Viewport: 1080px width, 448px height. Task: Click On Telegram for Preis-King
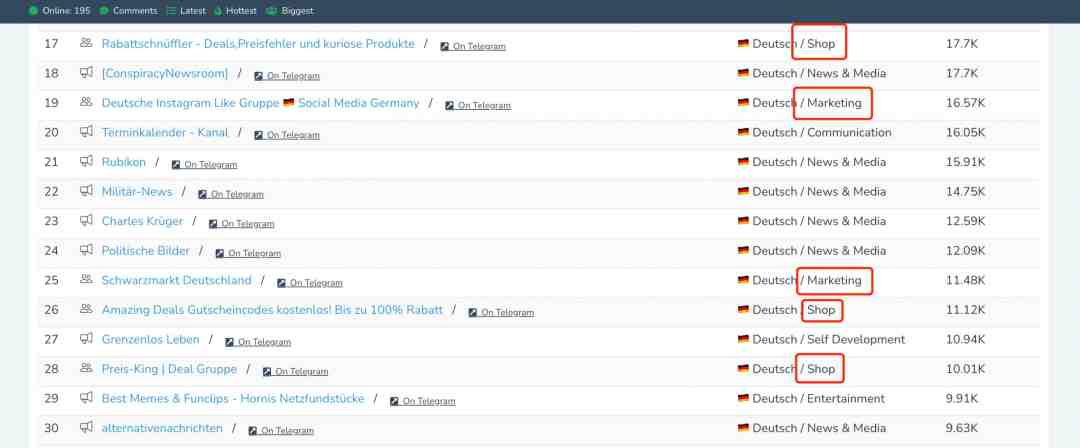295,371
